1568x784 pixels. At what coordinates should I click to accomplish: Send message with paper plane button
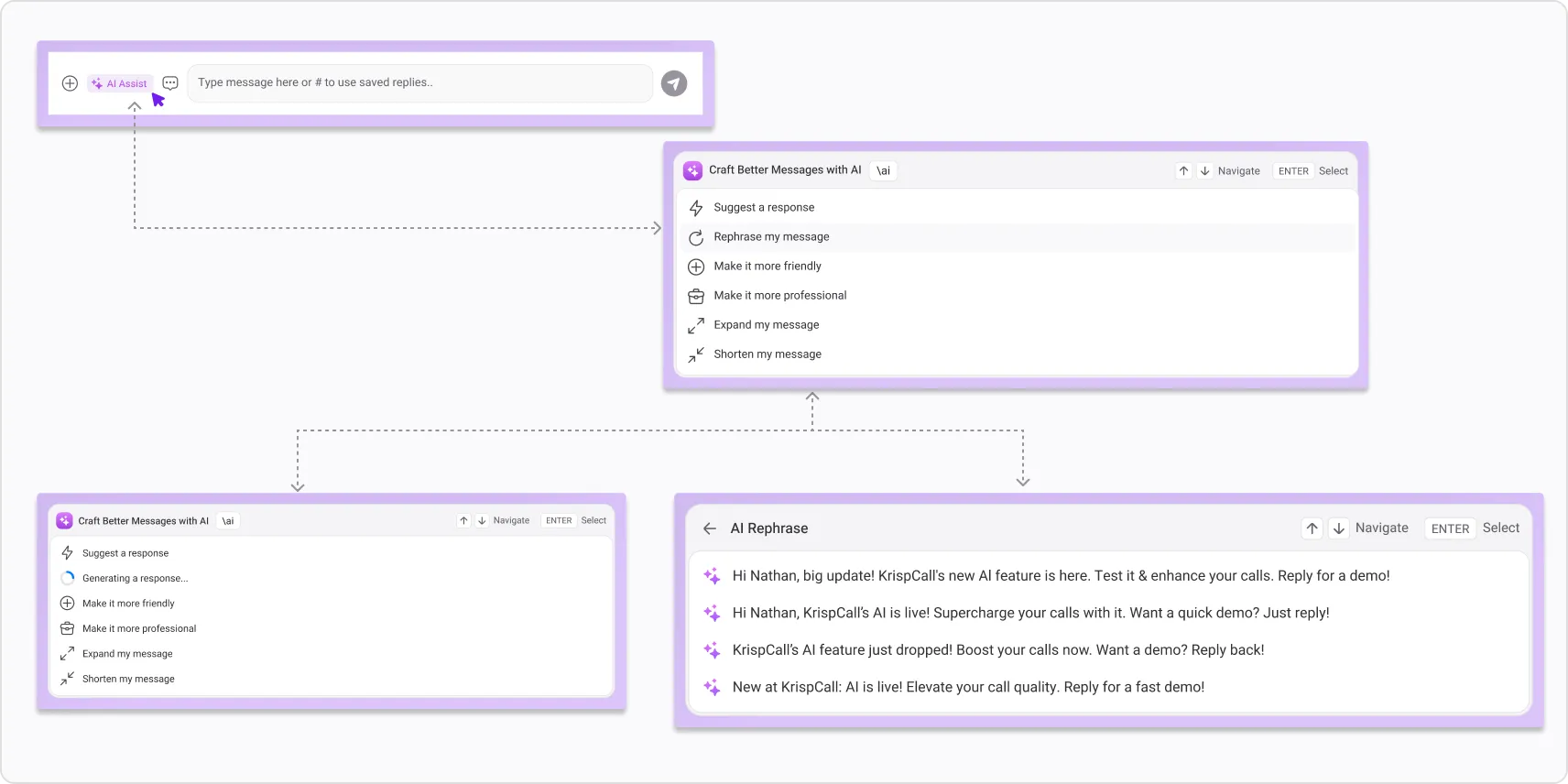tap(674, 83)
